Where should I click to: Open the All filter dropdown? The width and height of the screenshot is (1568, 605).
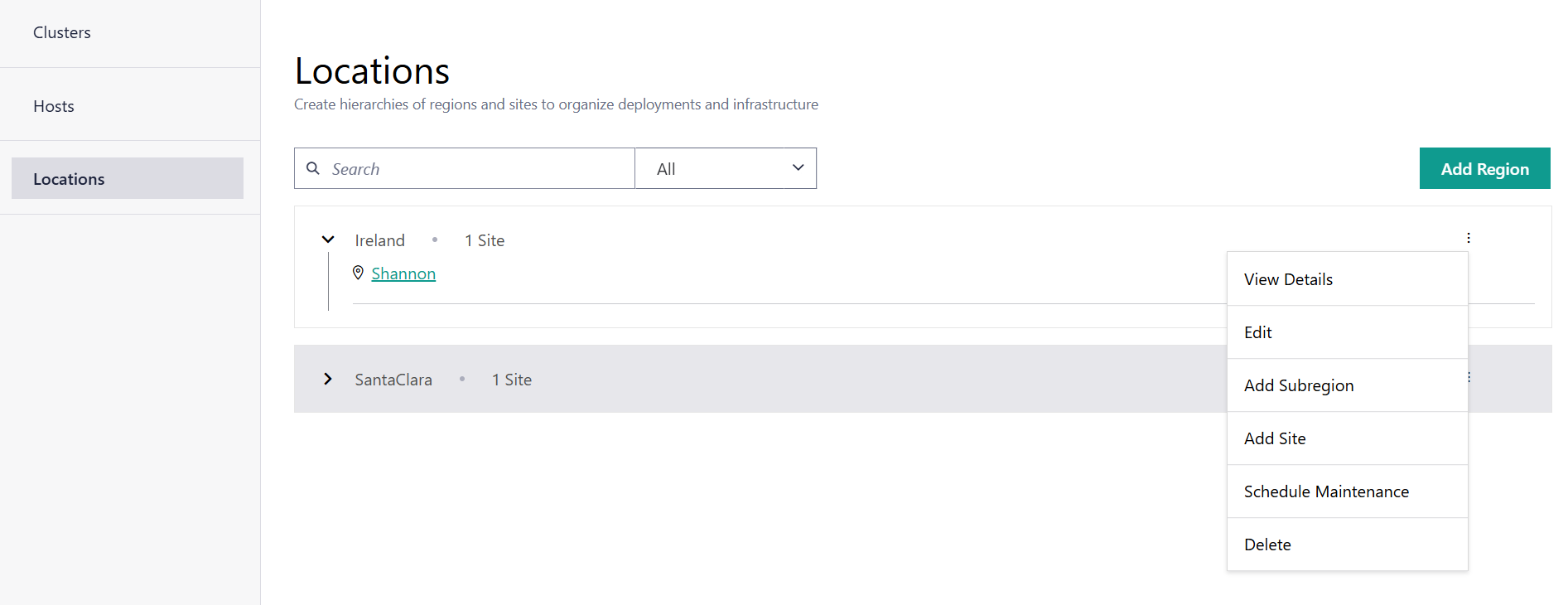tap(725, 168)
